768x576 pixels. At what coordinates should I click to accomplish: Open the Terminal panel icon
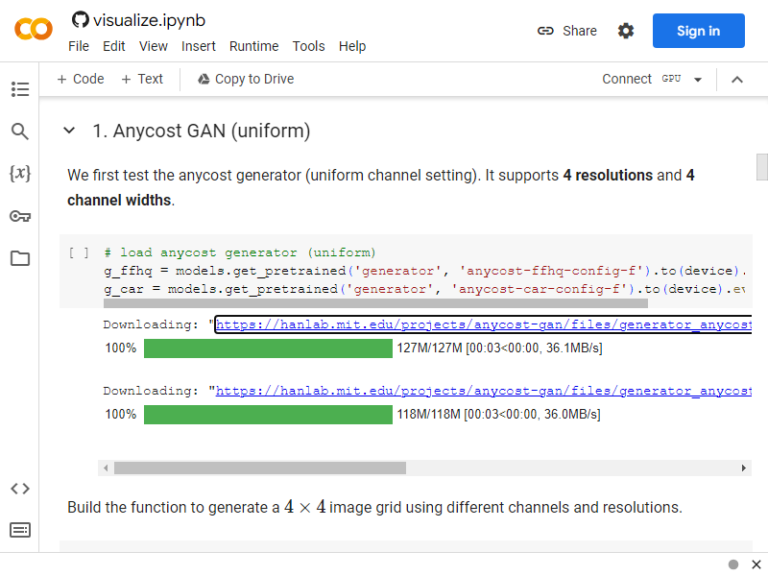[20, 530]
